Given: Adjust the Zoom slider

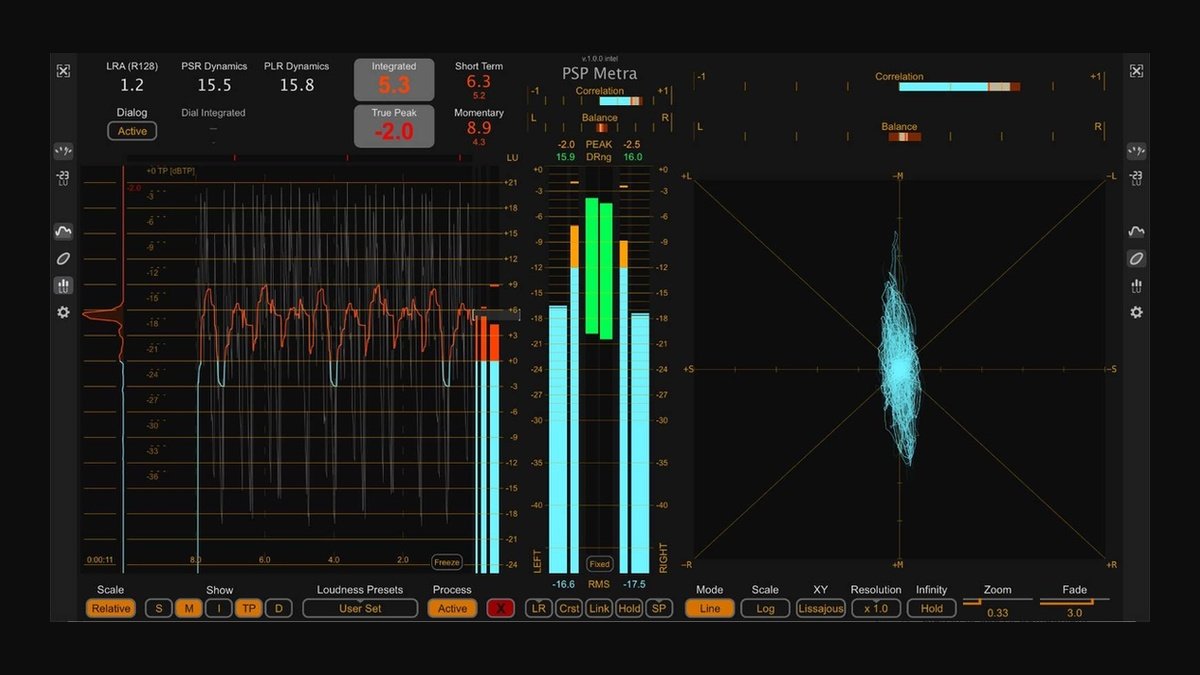Looking at the screenshot, I should click(997, 602).
